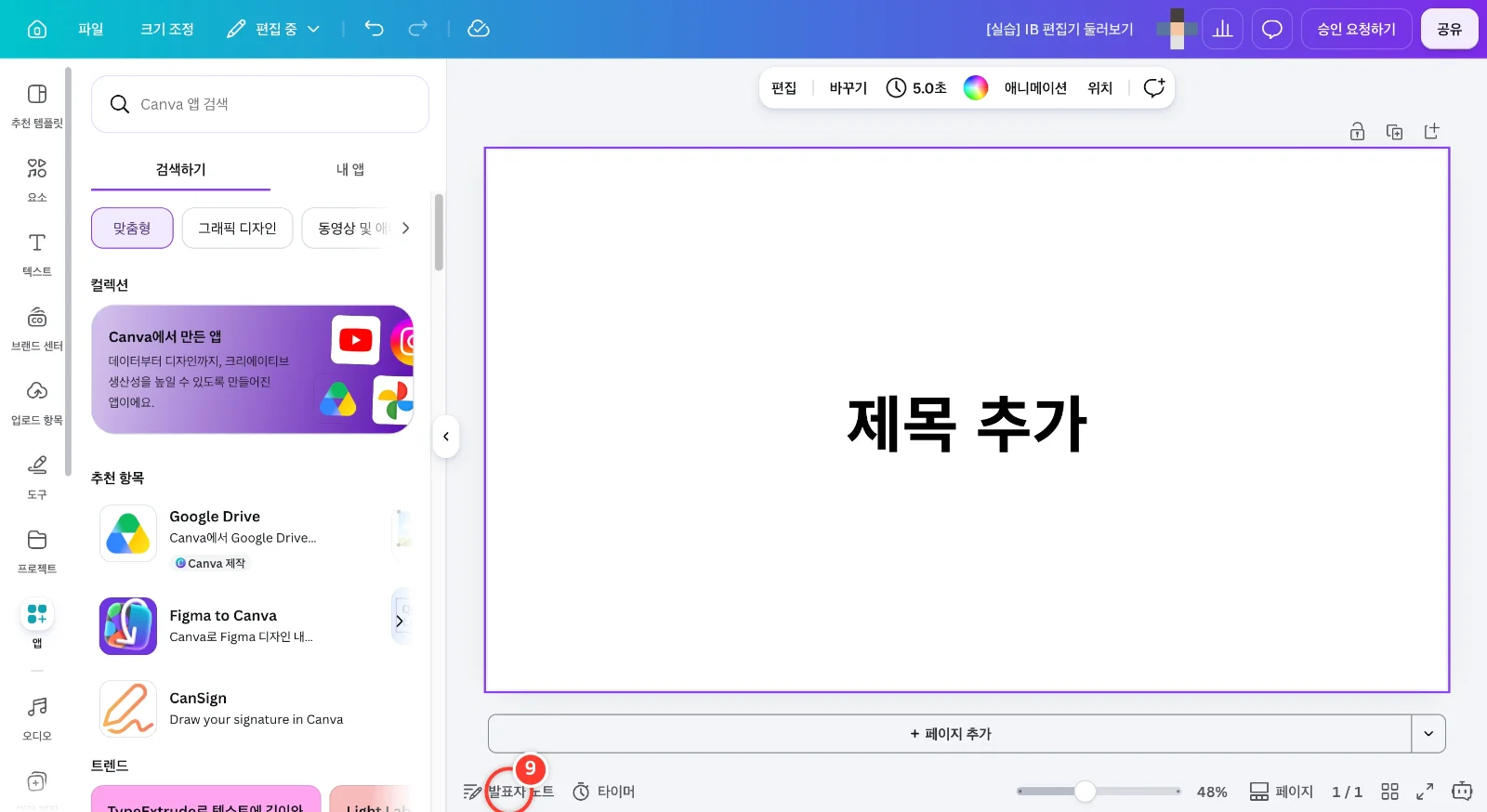Open the 오디오 audio panel

37,719
